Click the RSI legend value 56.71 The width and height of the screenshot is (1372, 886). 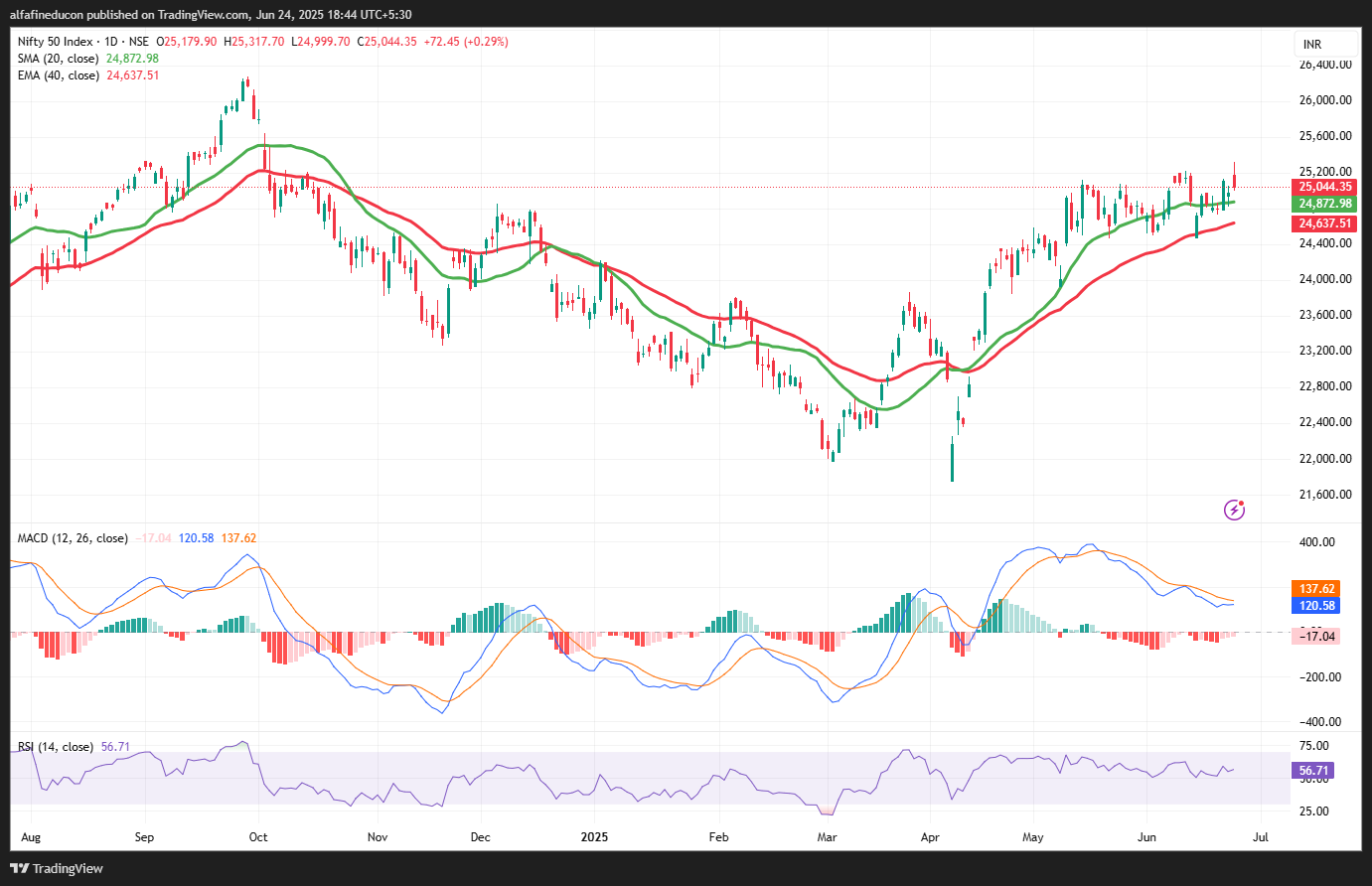coord(115,747)
